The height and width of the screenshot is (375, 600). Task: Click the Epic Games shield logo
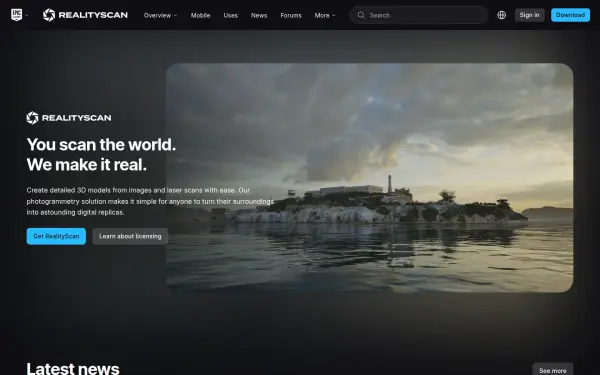(16, 15)
